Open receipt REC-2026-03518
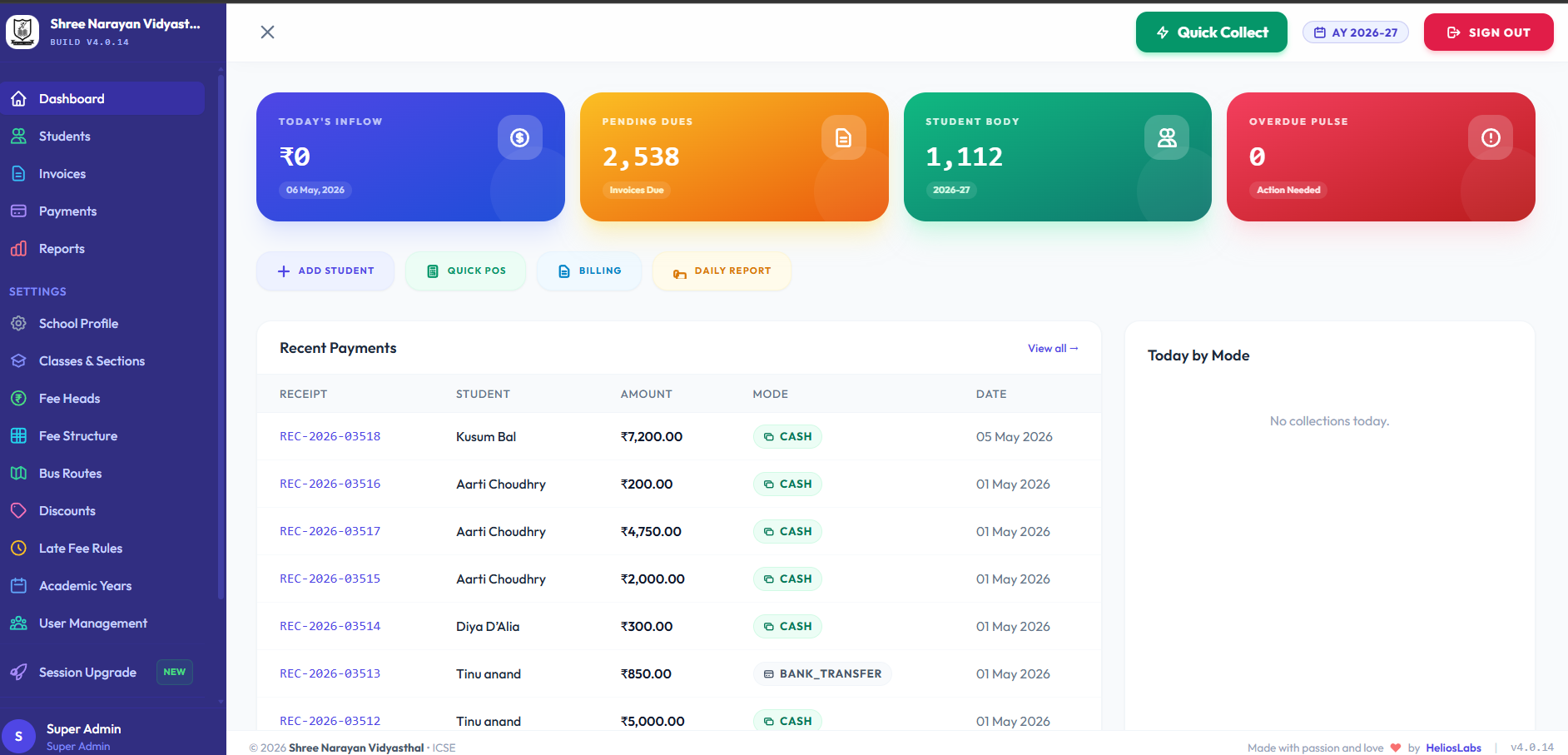The image size is (1568, 755). 330,436
